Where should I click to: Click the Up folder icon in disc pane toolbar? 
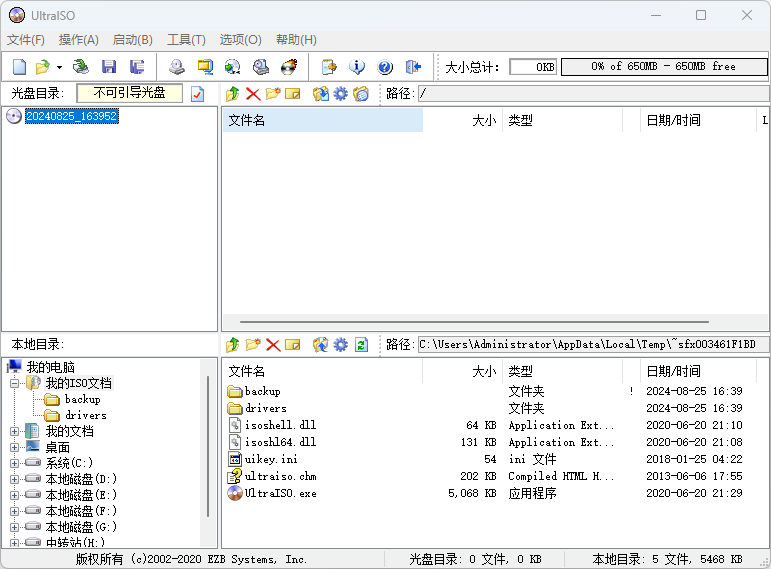tap(233, 93)
